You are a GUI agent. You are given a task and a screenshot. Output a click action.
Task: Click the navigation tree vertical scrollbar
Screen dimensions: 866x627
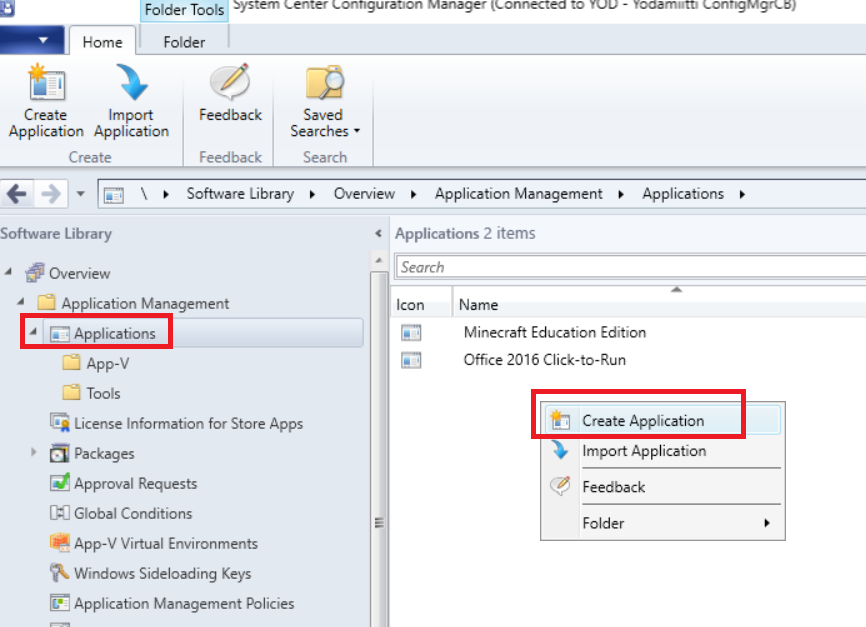[x=378, y=449]
